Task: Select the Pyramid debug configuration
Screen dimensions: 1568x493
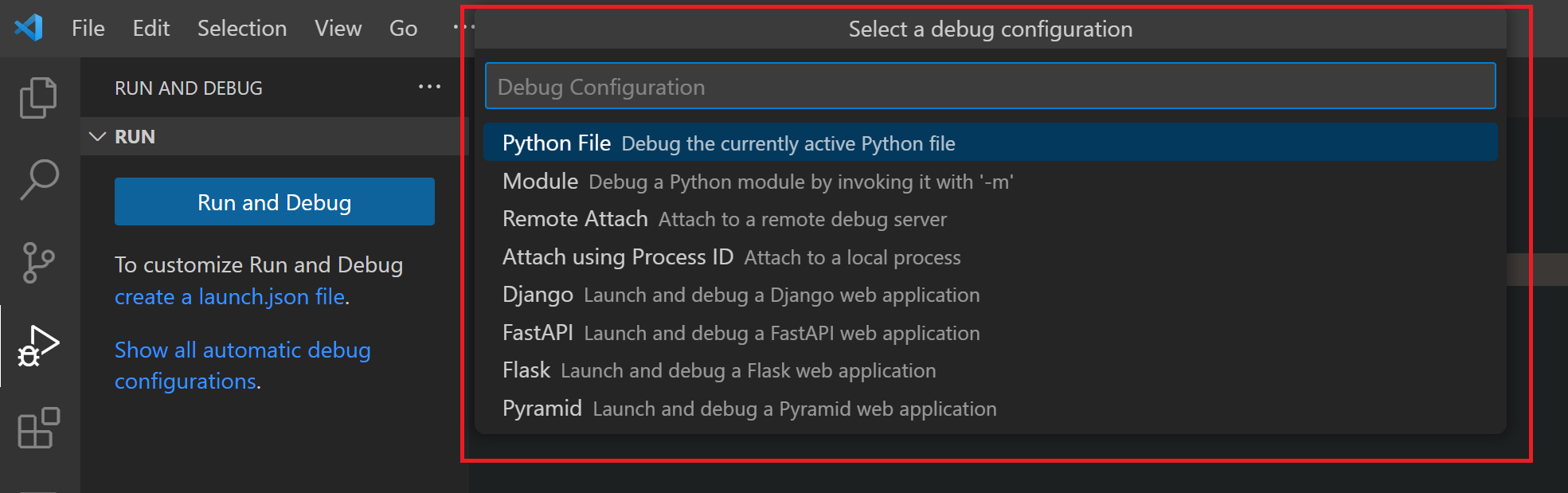Action: coord(990,408)
